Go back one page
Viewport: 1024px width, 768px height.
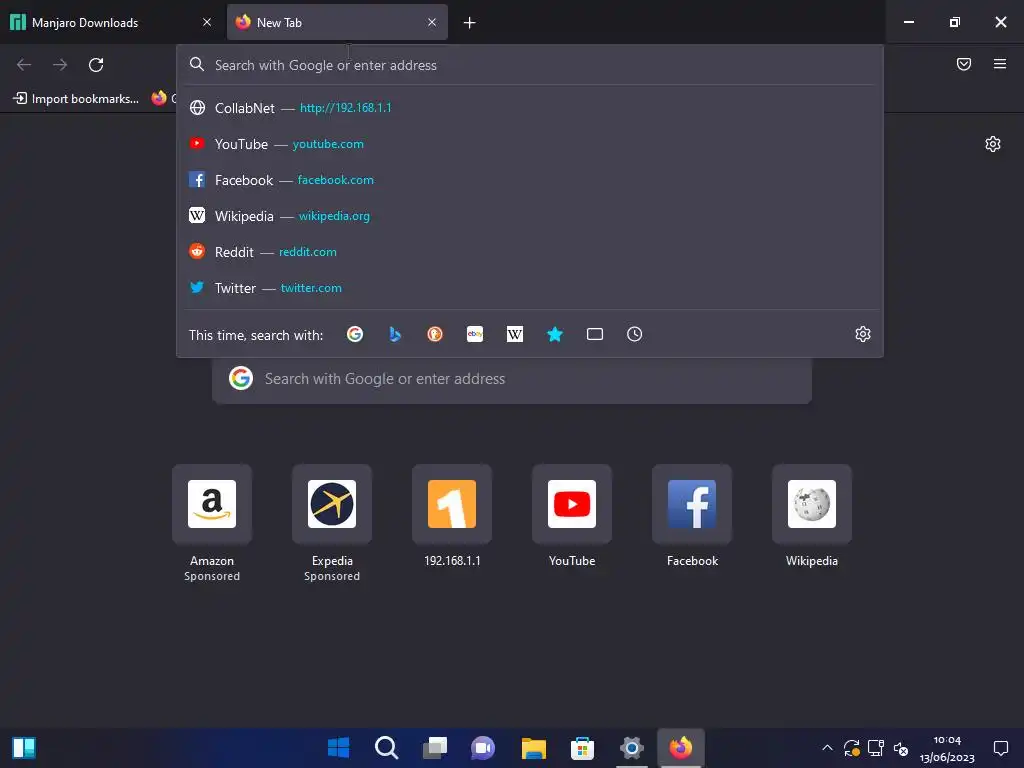tap(24, 65)
